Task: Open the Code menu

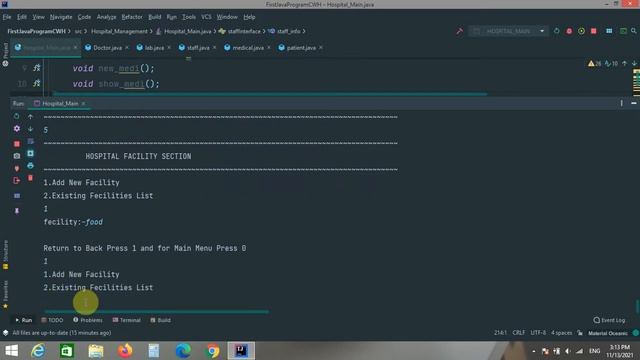Action: [x=84, y=17]
